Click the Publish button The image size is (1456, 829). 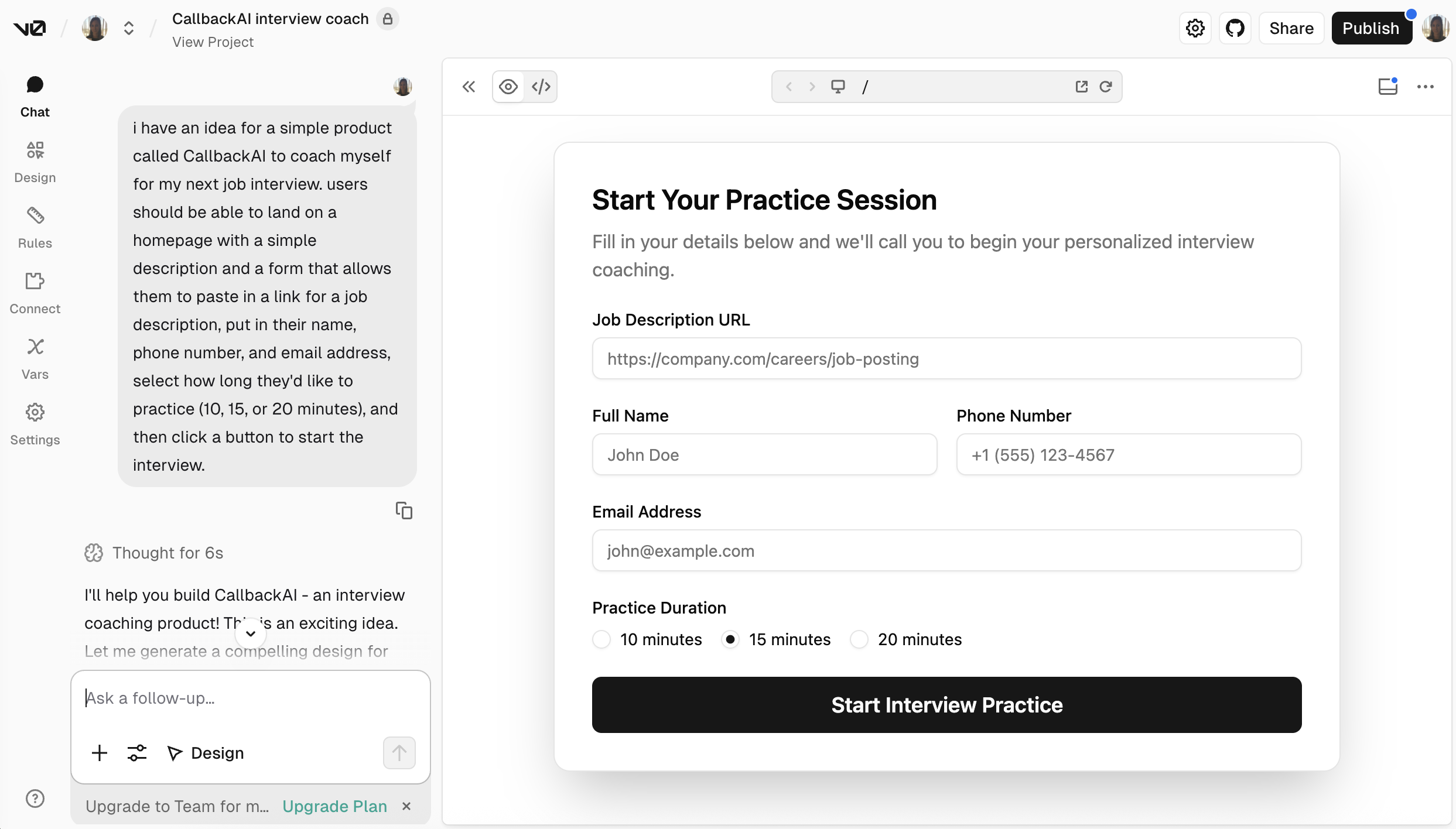click(x=1372, y=28)
